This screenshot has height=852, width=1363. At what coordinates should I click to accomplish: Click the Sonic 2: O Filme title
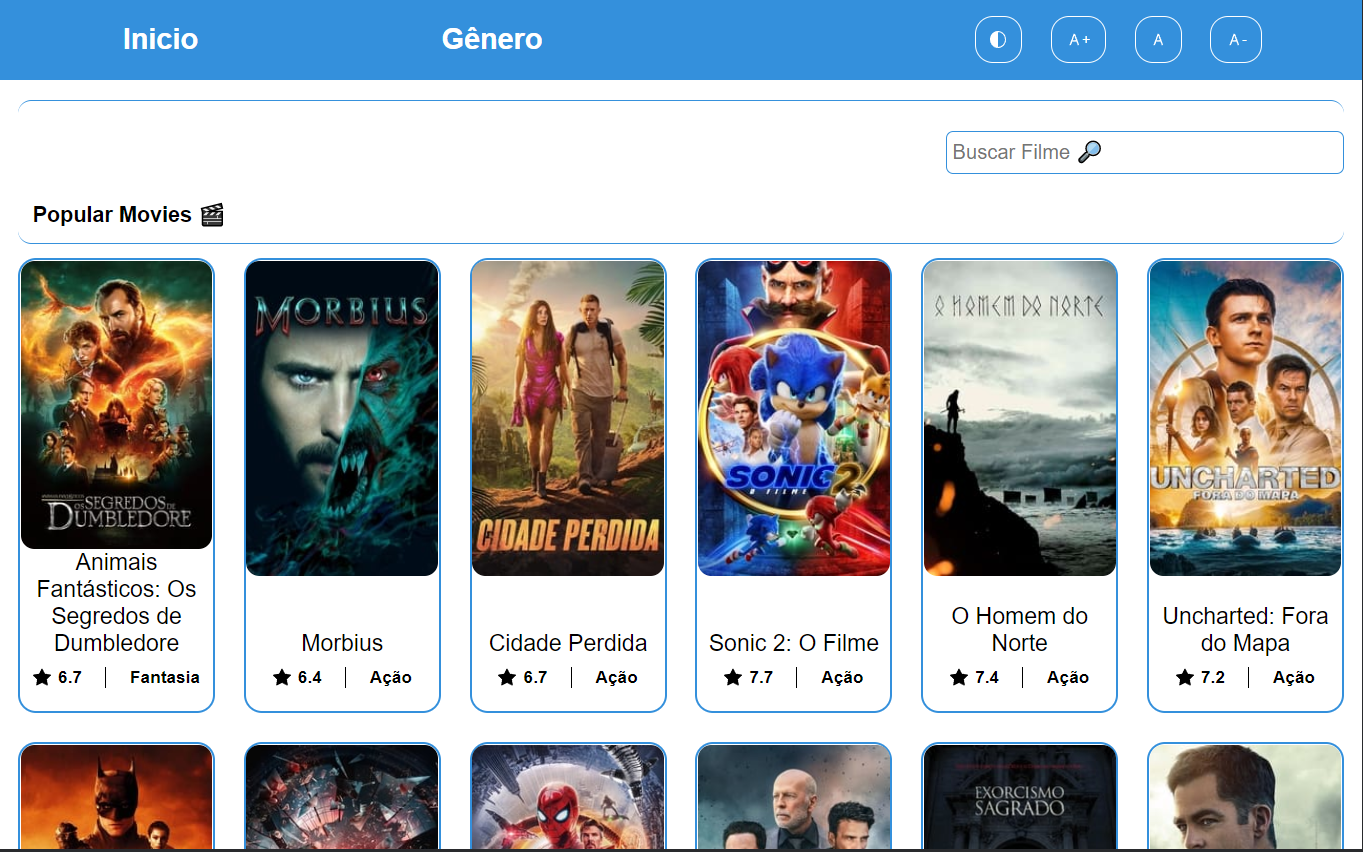click(794, 643)
